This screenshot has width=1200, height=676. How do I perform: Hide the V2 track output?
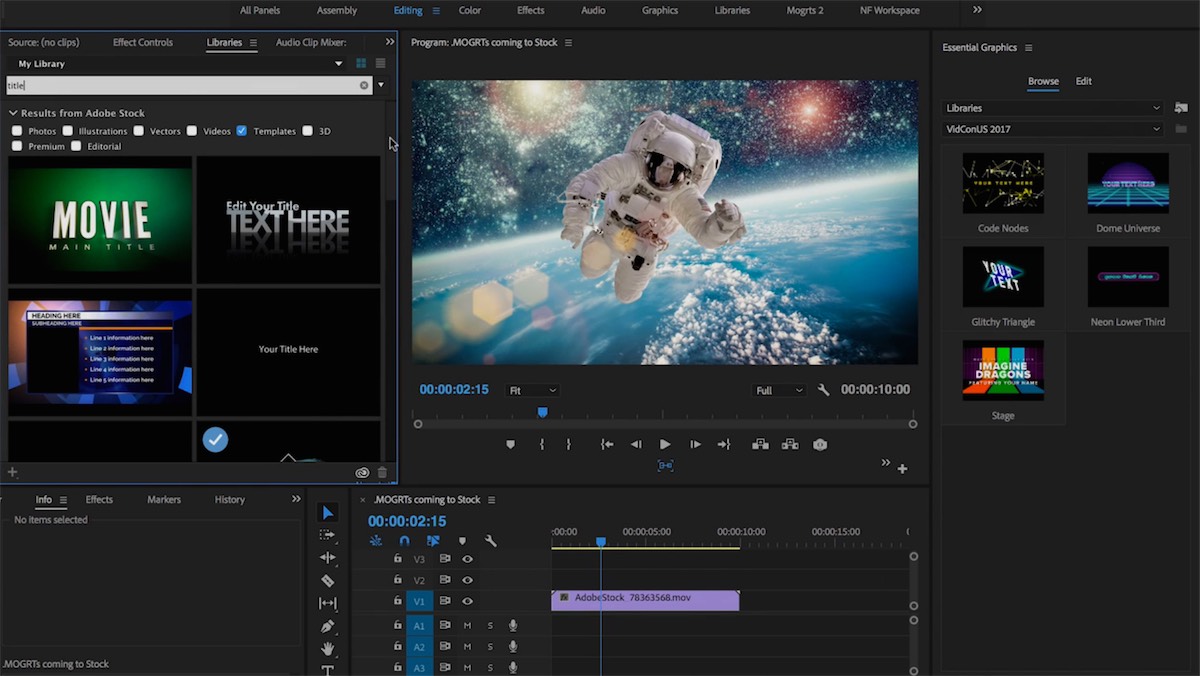(466, 579)
